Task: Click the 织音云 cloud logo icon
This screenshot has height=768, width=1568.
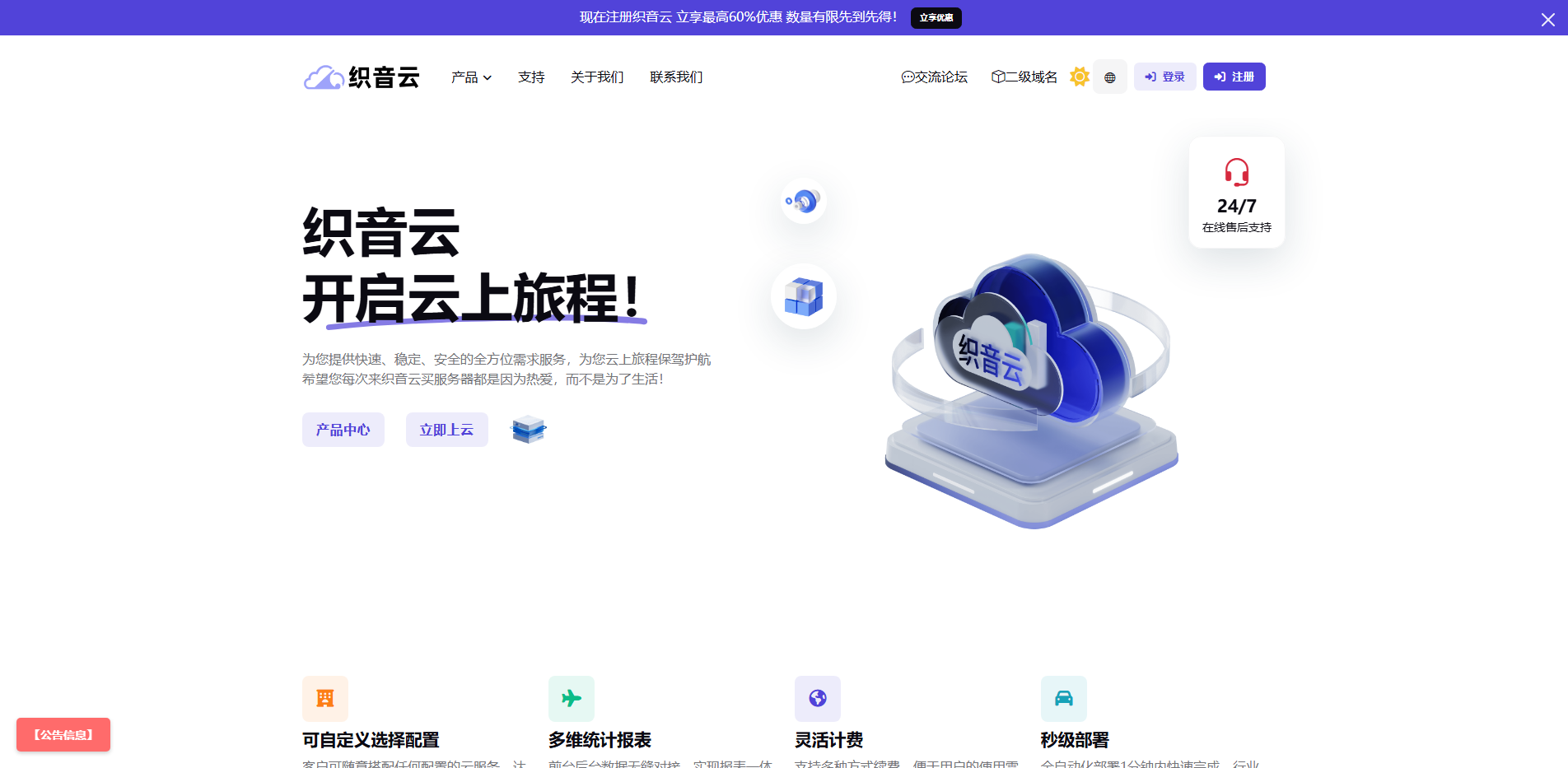Action: [324, 77]
